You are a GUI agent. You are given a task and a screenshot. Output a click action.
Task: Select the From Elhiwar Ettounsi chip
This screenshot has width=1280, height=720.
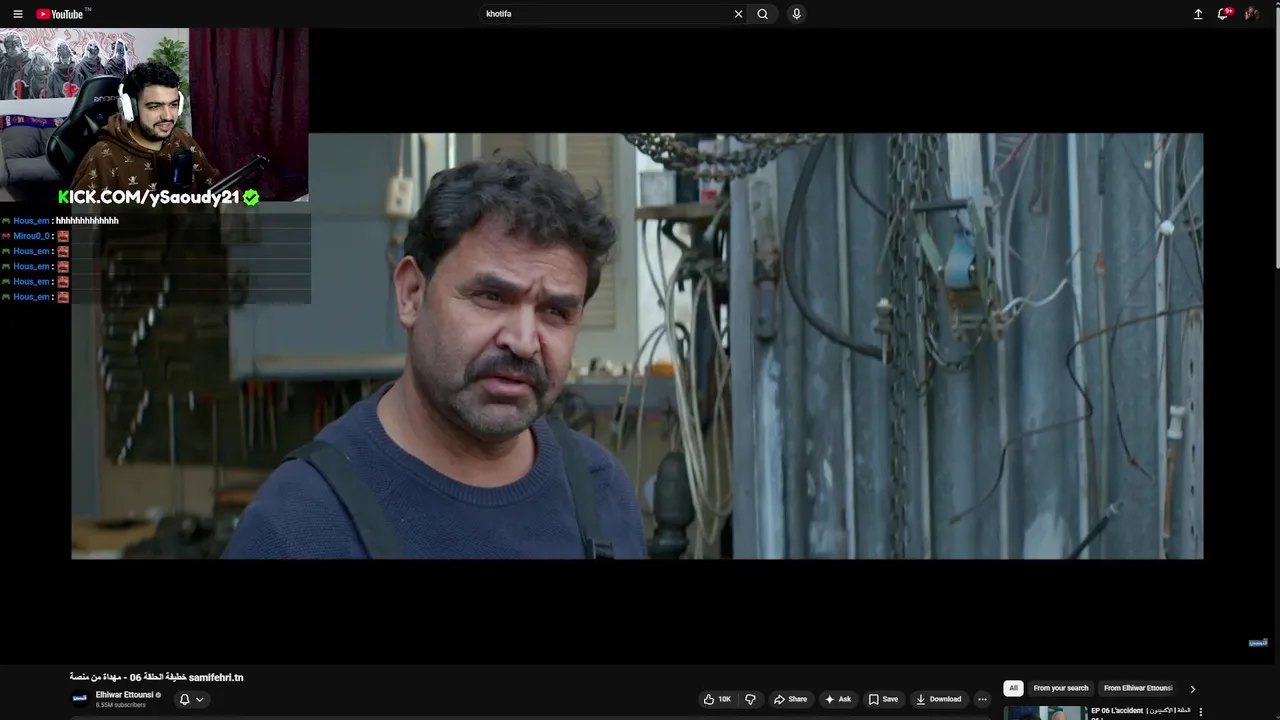[1138, 688]
